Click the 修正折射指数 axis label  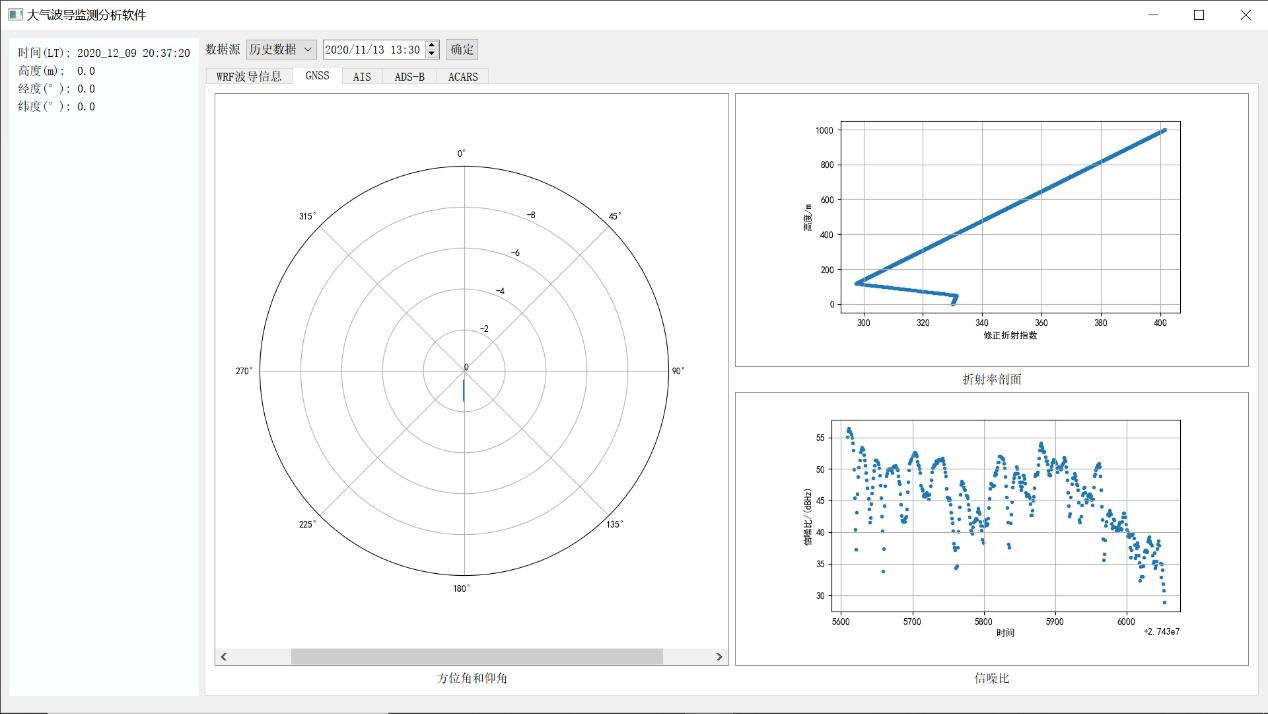1011,335
